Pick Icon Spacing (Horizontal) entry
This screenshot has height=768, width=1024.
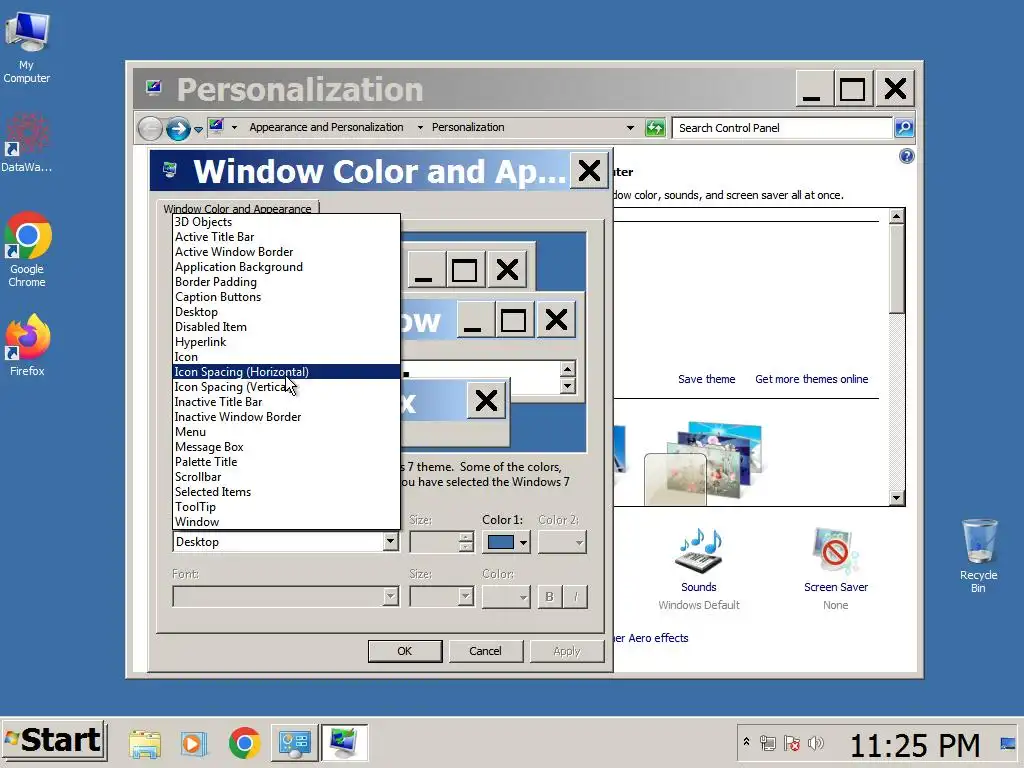tap(286, 372)
